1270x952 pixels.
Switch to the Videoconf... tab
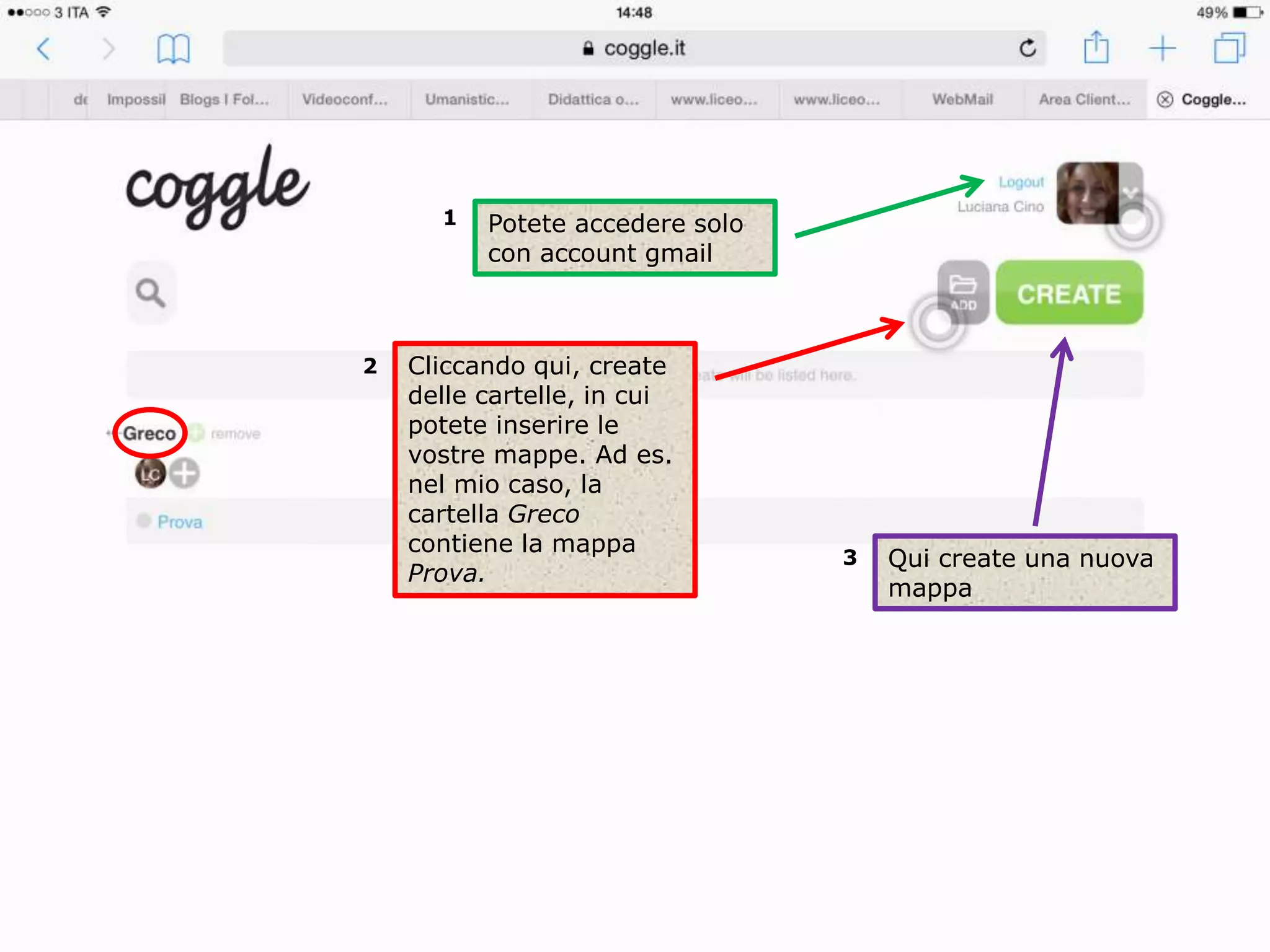(345, 100)
